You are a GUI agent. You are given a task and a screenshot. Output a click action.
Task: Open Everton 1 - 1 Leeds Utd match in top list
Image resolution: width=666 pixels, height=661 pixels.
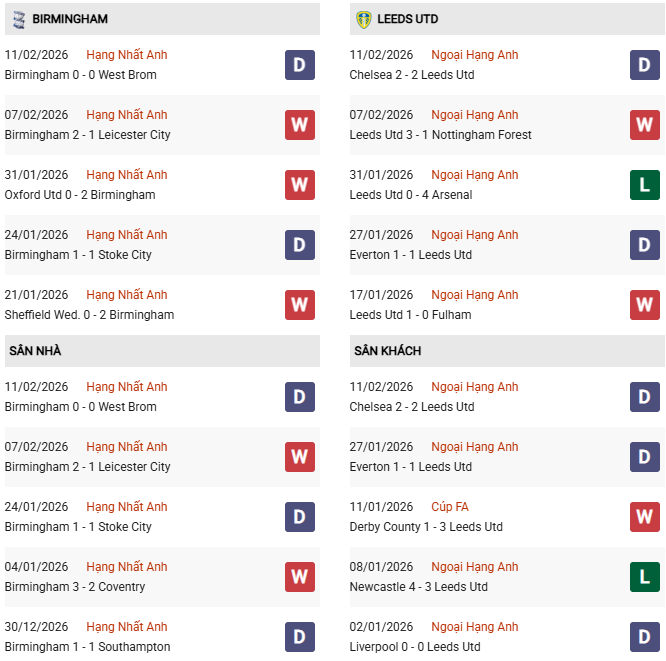[410, 255]
